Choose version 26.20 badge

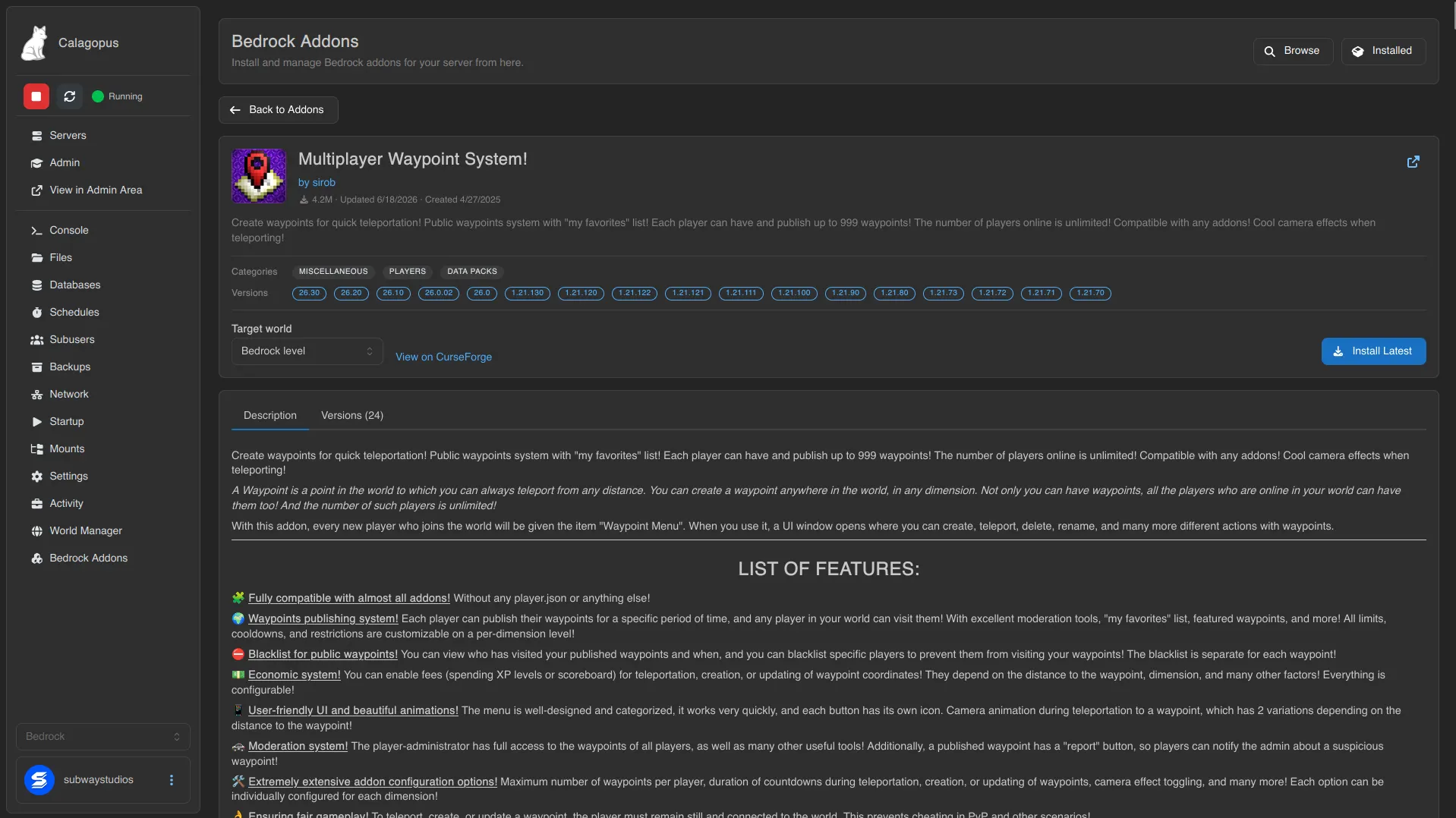[351, 293]
